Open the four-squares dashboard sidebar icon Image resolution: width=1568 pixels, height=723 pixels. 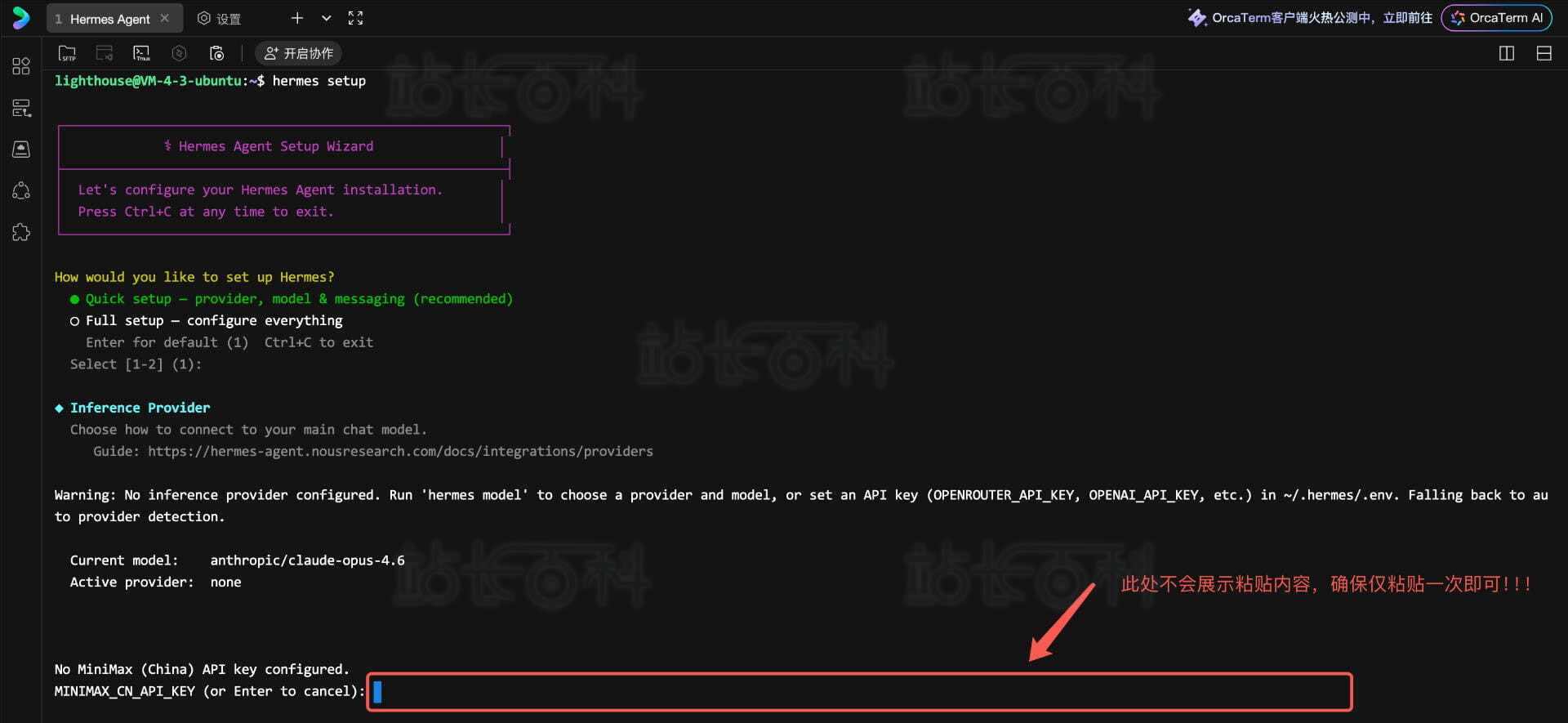click(x=21, y=66)
